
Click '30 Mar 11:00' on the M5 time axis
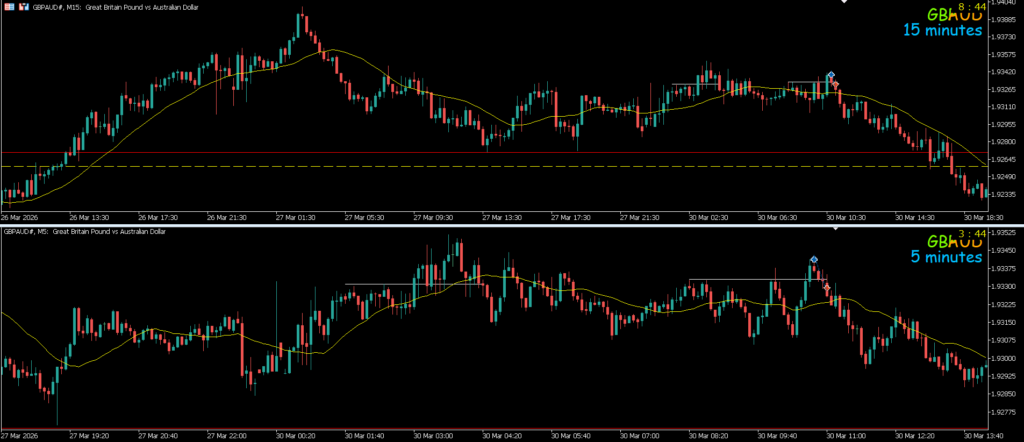click(x=845, y=436)
